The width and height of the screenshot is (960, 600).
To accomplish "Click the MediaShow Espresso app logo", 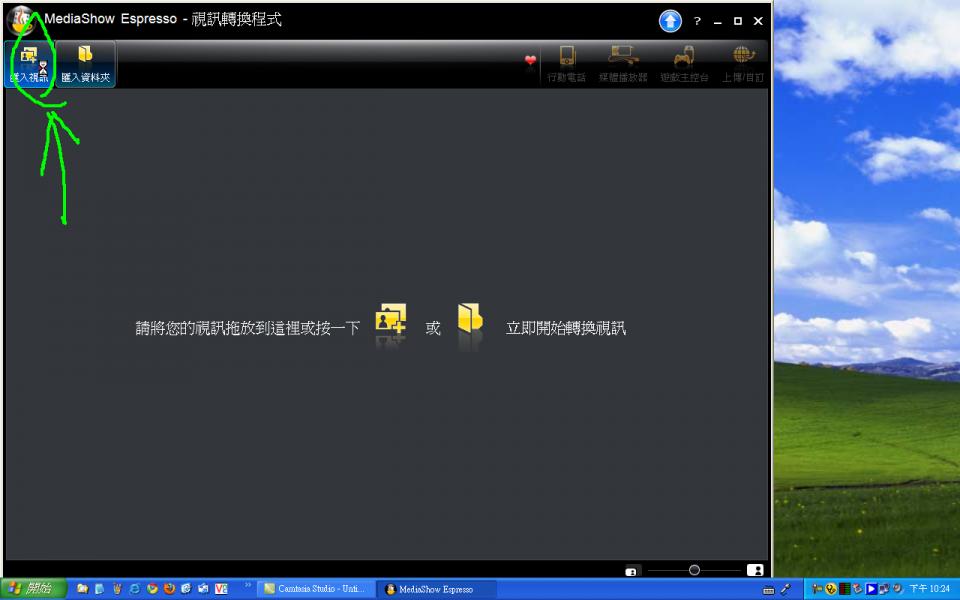I will click(21, 20).
